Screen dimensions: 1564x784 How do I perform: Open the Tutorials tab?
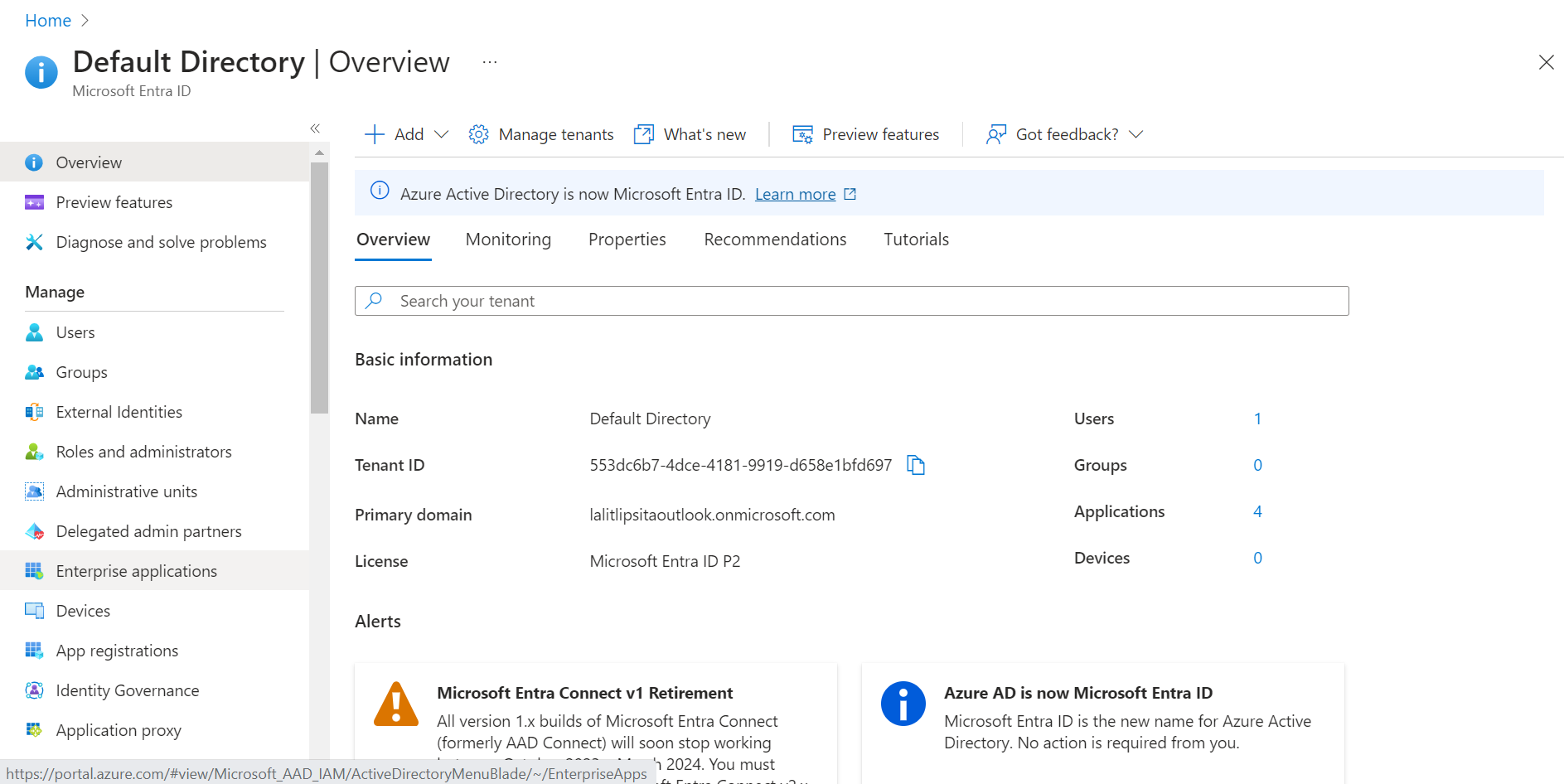coord(916,240)
